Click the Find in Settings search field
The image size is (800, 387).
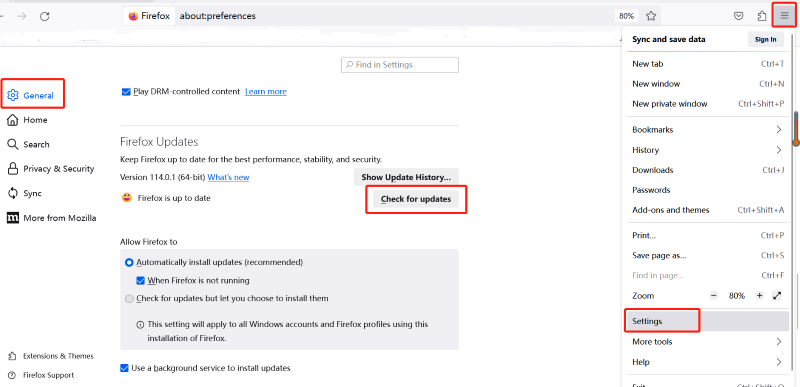coord(400,65)
